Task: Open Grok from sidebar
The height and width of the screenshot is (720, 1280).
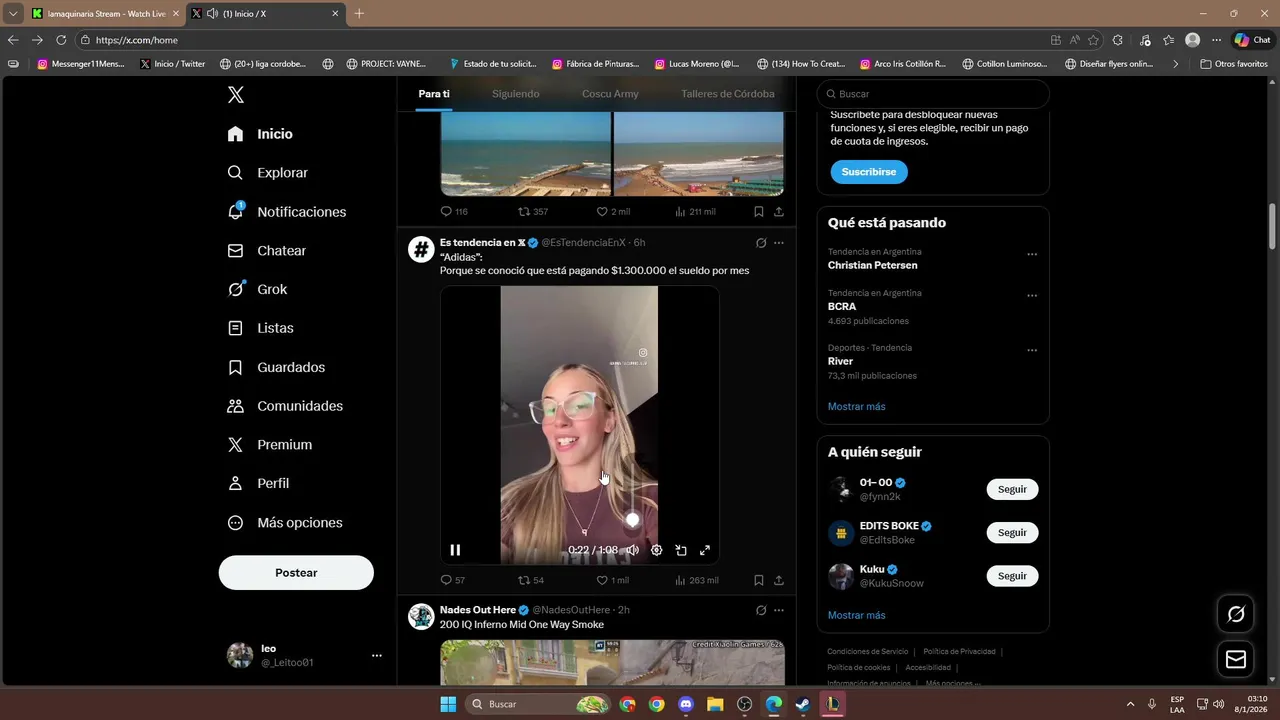Action: (x=258, y=289)
